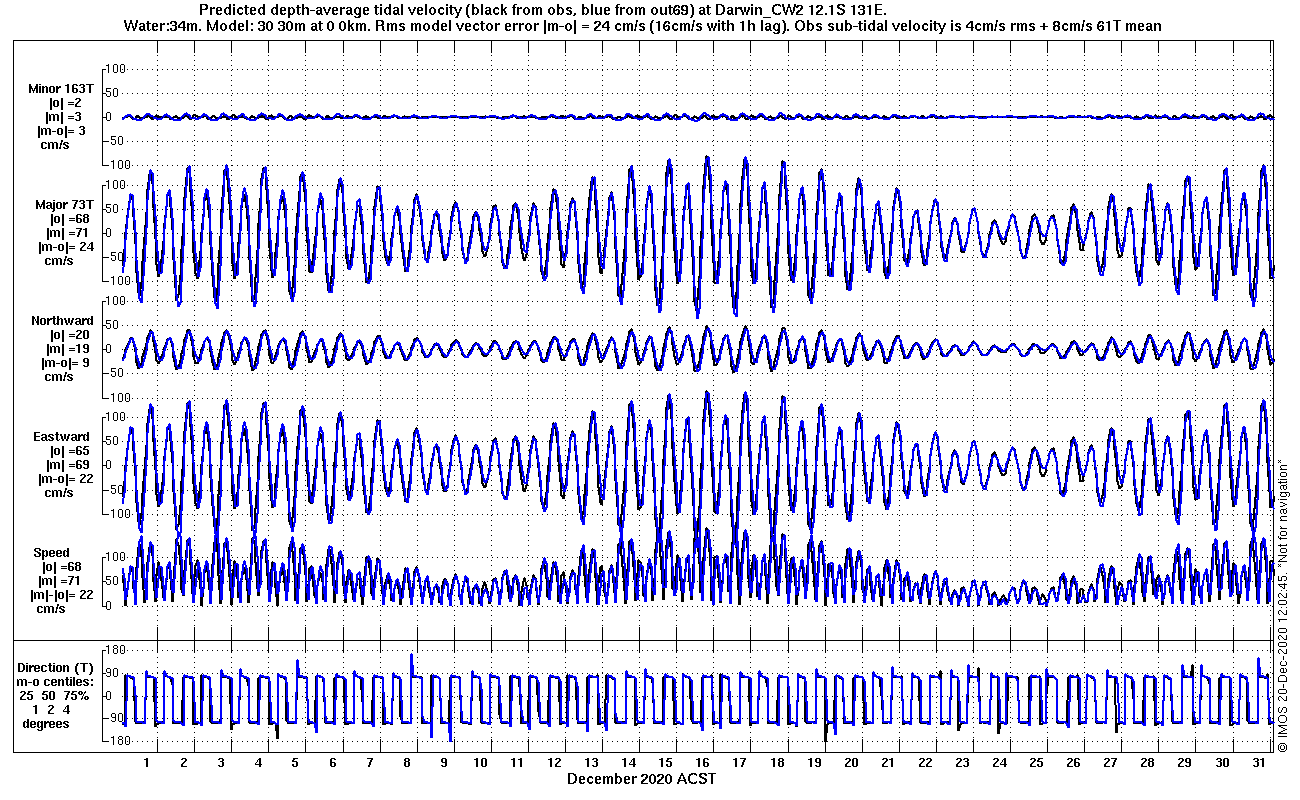Click the 'degrees' unit label in Direction panel
The image size is (1300, 800).
pyautogui.click(x=45, y=724)
